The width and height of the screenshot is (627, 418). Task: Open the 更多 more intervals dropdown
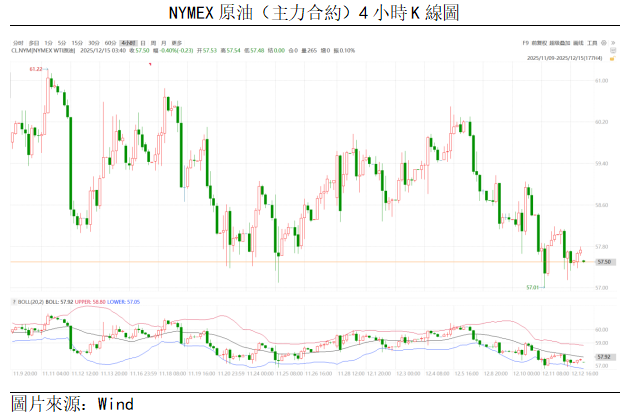177,43
